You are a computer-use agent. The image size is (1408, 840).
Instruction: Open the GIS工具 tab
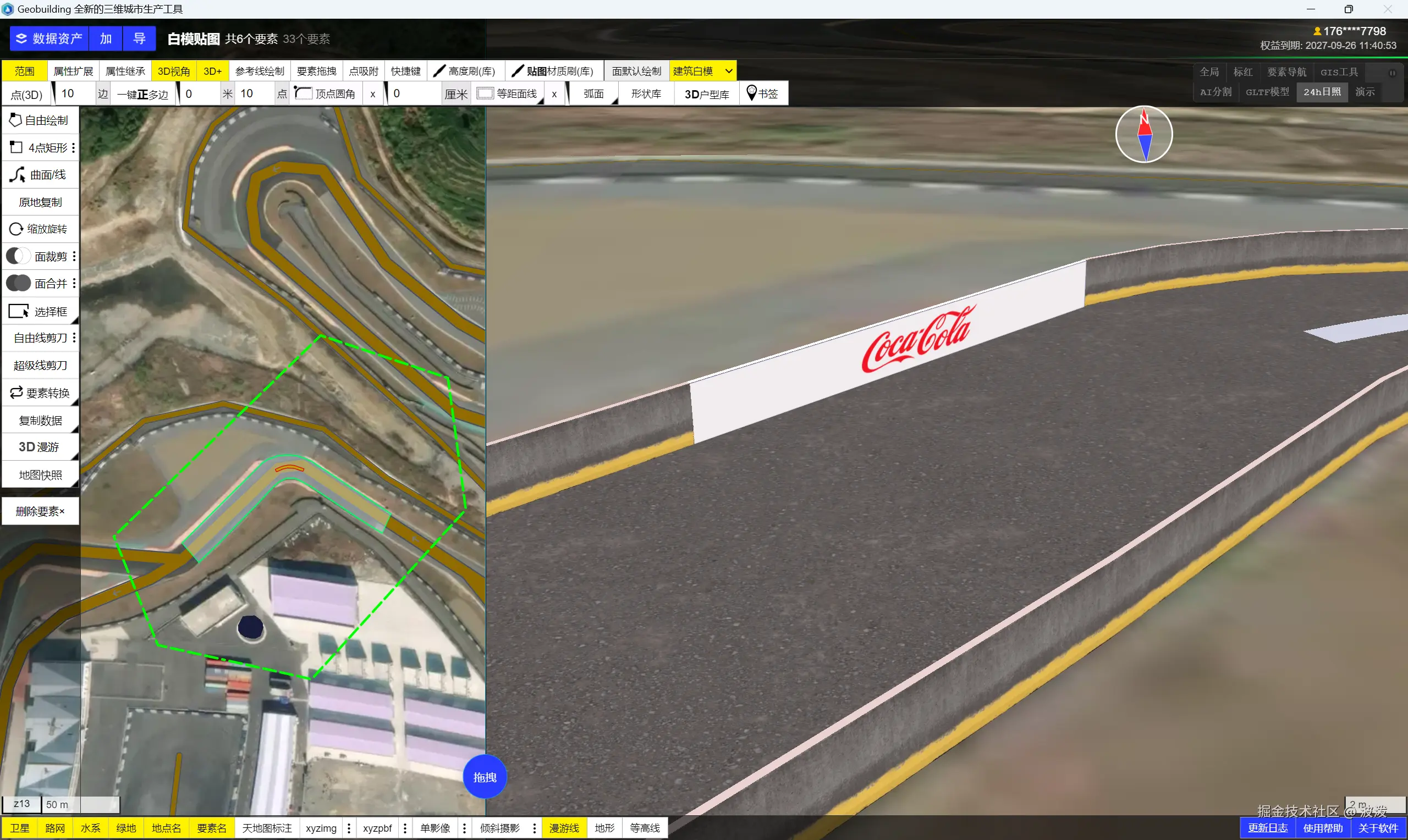[1338, 72]
